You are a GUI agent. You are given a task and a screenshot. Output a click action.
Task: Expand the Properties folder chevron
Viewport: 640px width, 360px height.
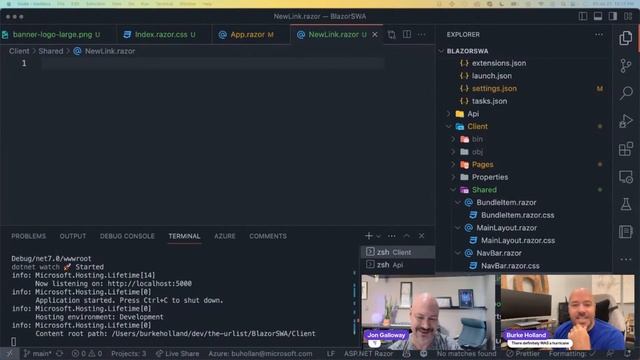click(453, 177)
